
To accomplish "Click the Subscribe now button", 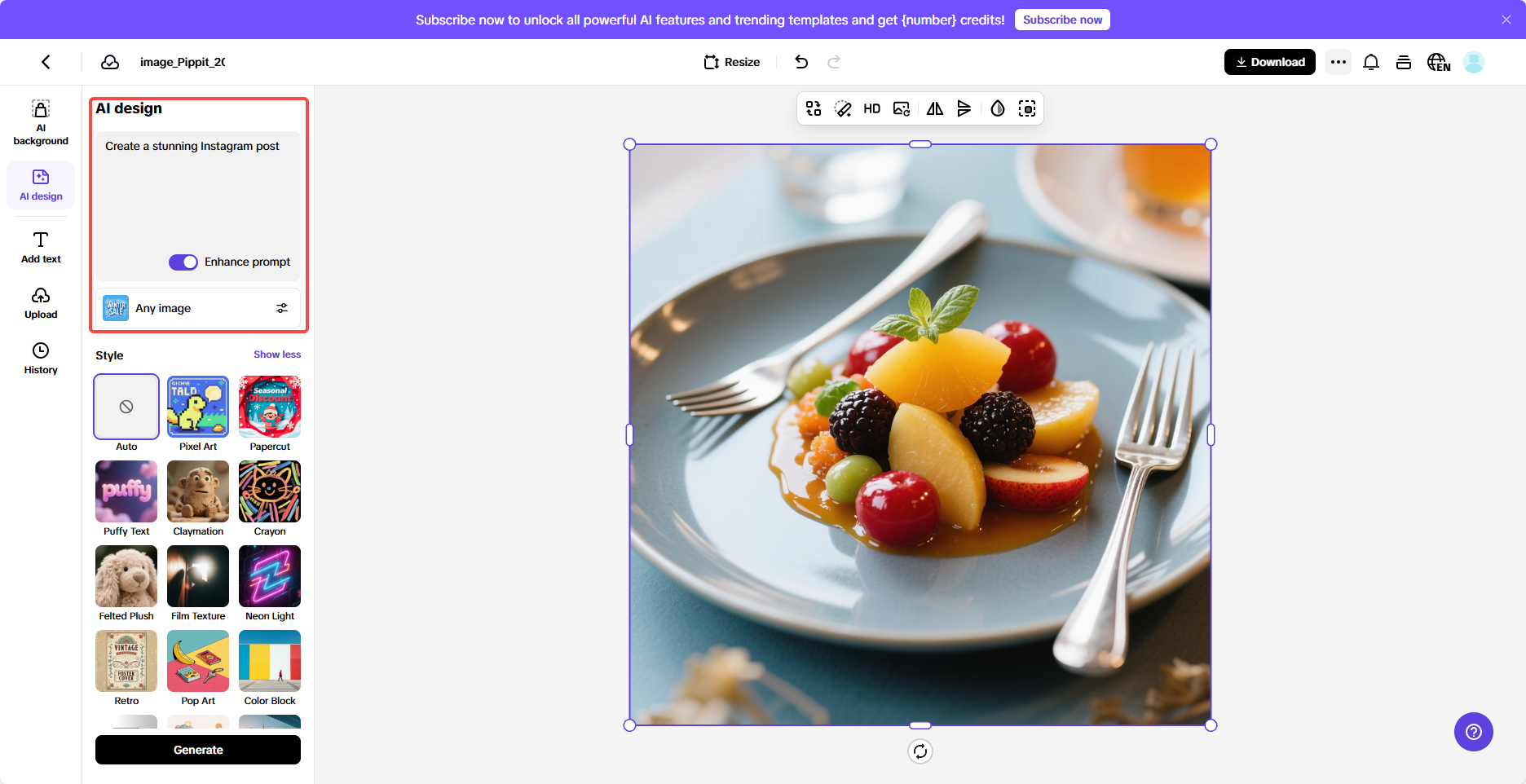I will (1062, 20).
